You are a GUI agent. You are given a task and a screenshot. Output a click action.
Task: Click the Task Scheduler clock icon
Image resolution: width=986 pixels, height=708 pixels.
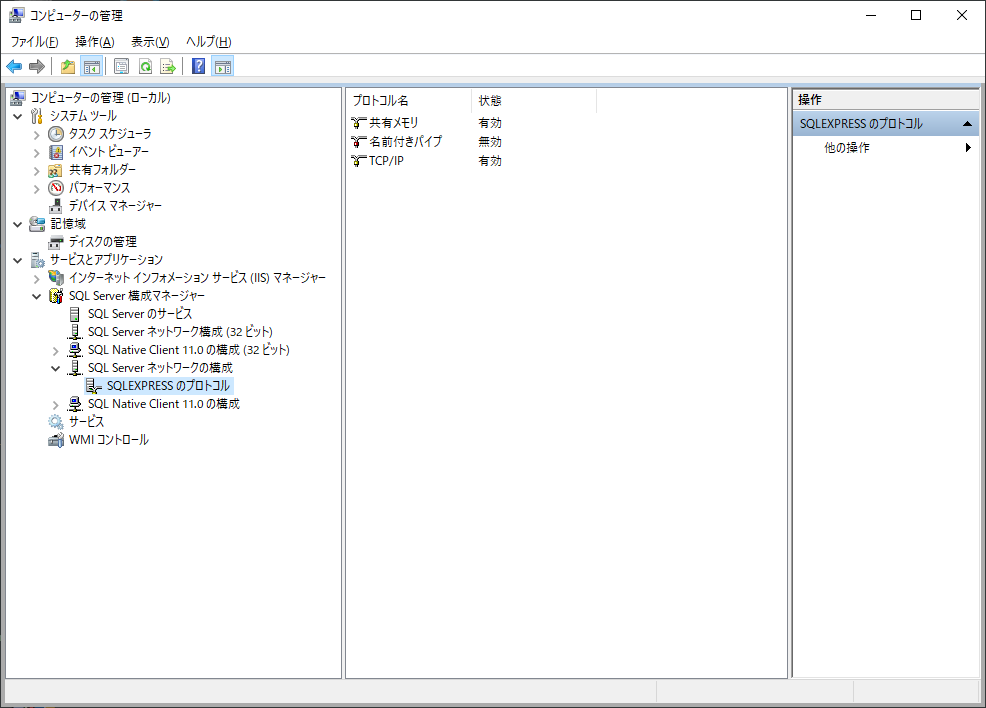pos(56,134)
